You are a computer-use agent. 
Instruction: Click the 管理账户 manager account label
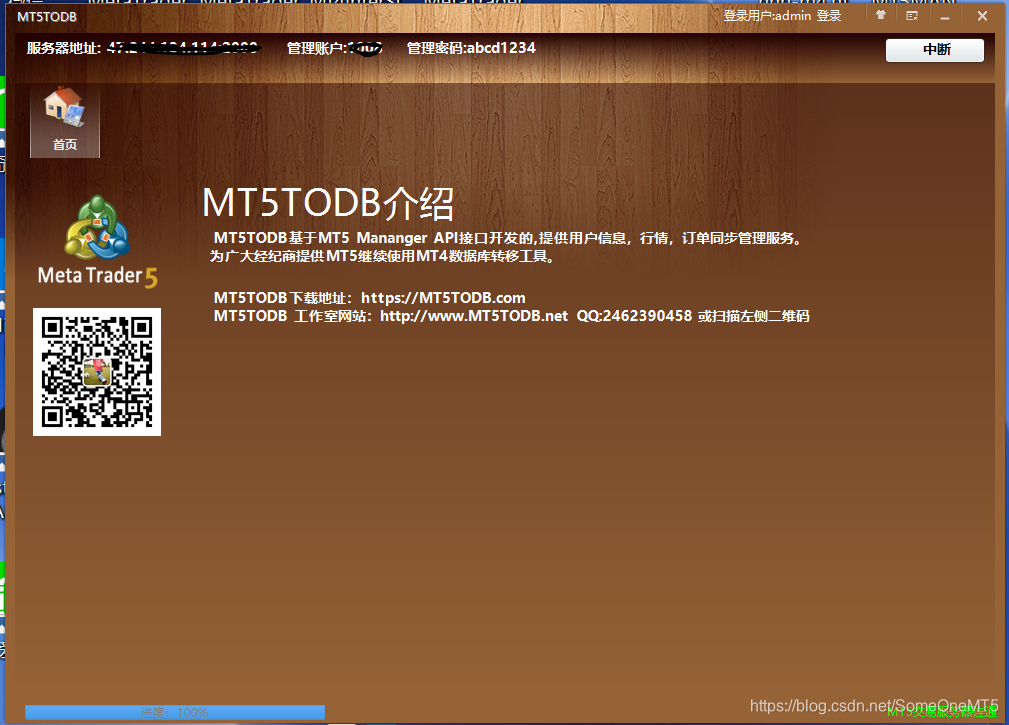[x=317, y=48]
